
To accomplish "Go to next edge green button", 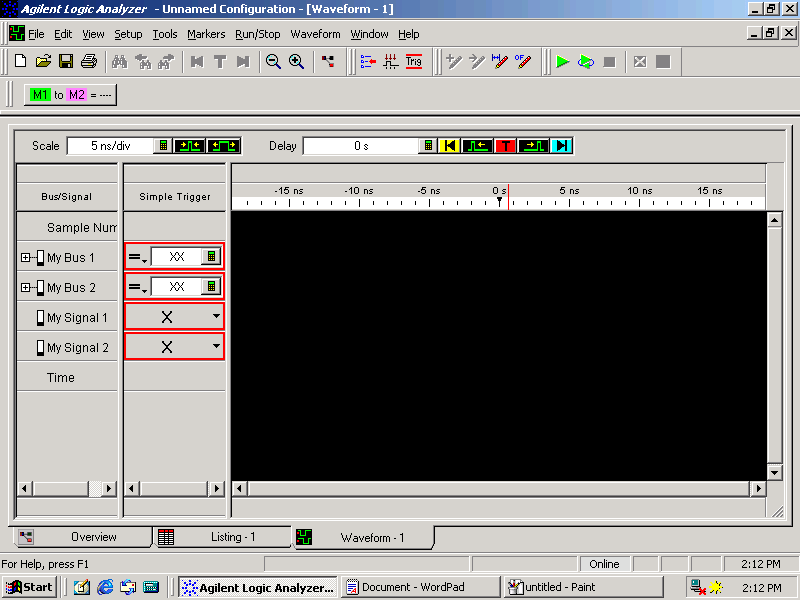I will [x=534, y=146].
